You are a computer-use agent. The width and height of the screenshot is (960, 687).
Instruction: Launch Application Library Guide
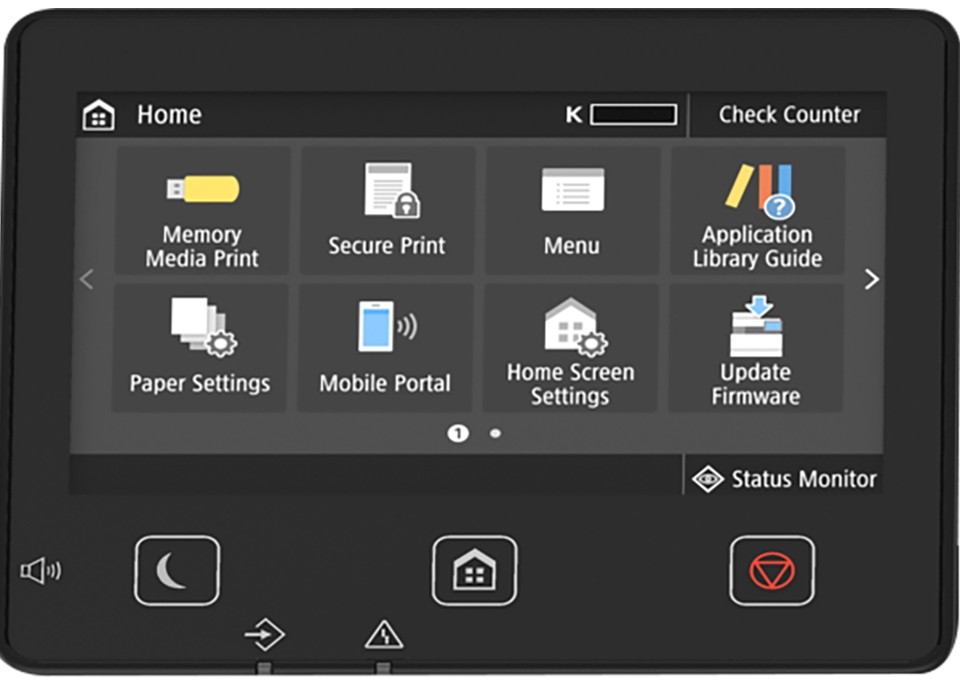[757, 211]
